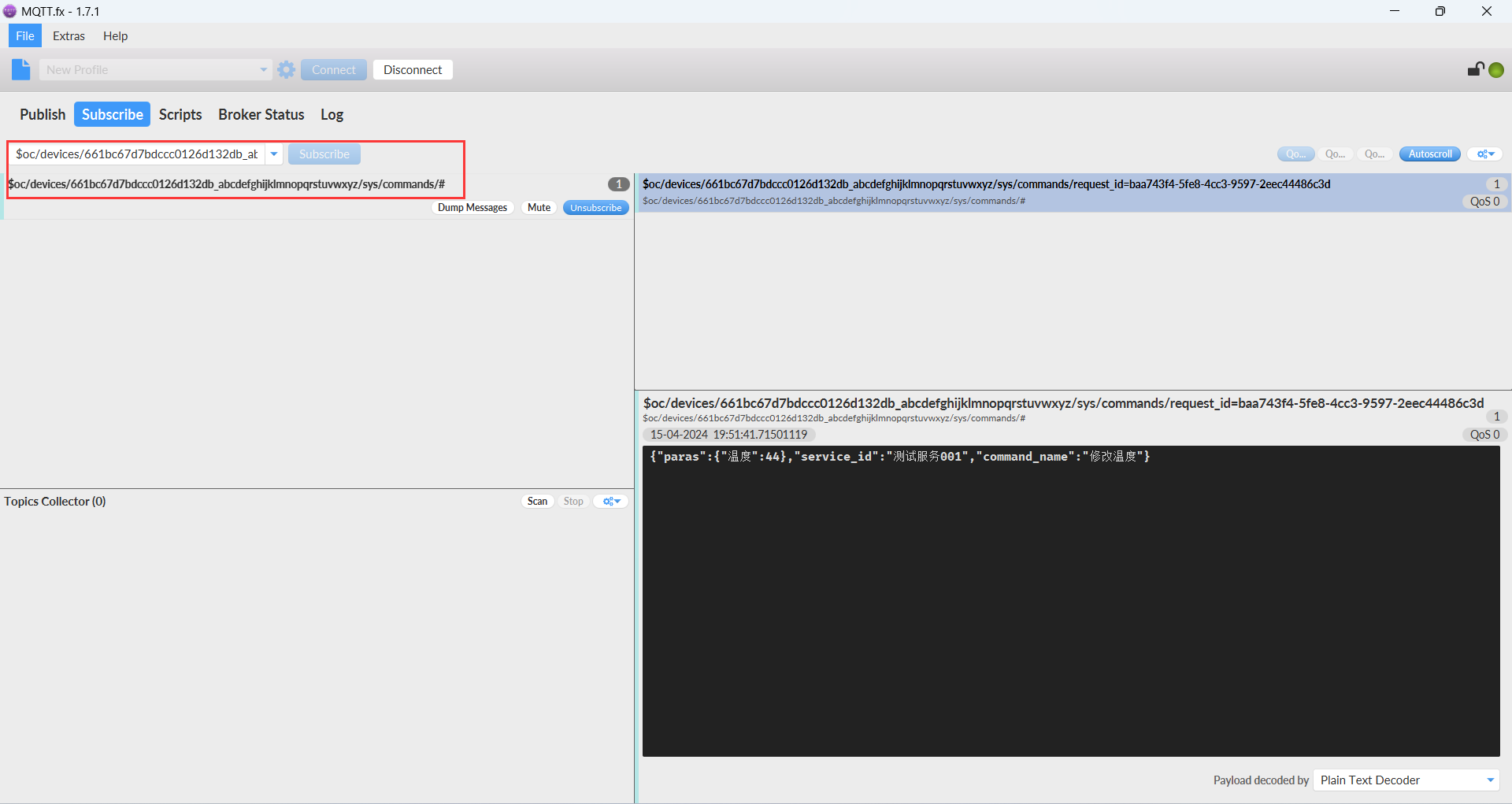Click the 'Payload decoded by' label
1512x804 pixels.
(1261, 780)
